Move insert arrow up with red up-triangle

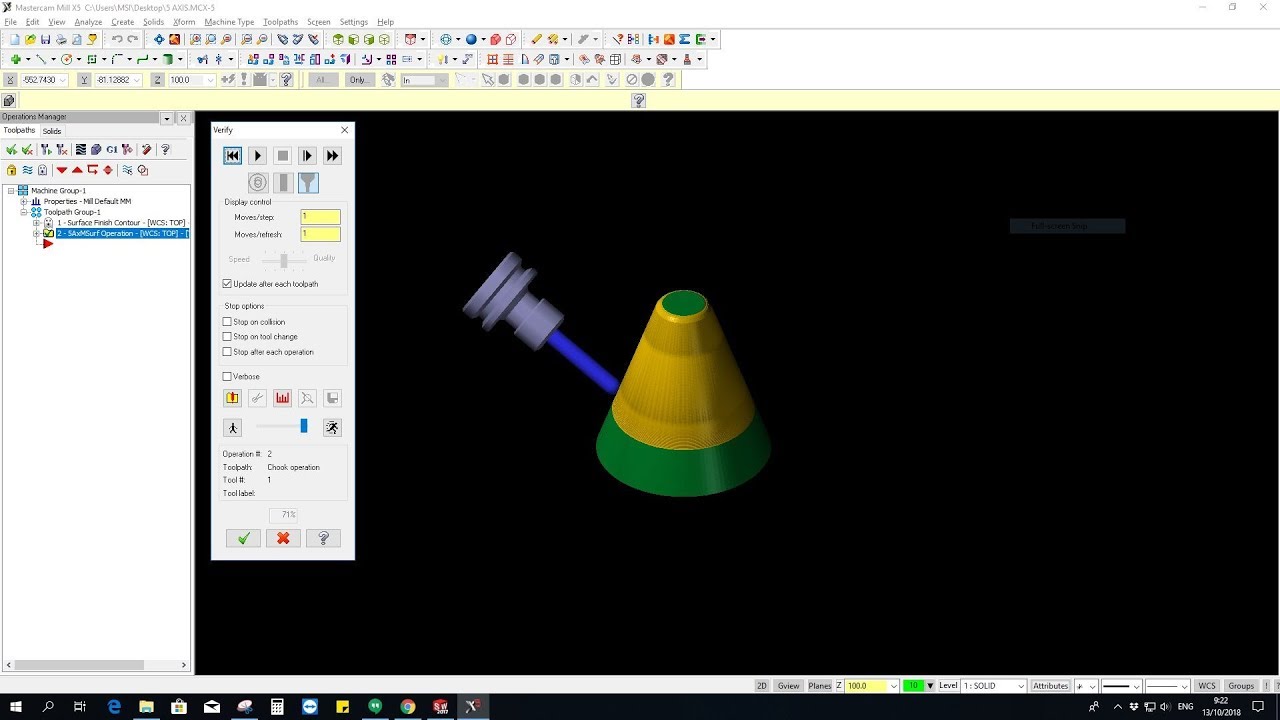pos(77,170)
